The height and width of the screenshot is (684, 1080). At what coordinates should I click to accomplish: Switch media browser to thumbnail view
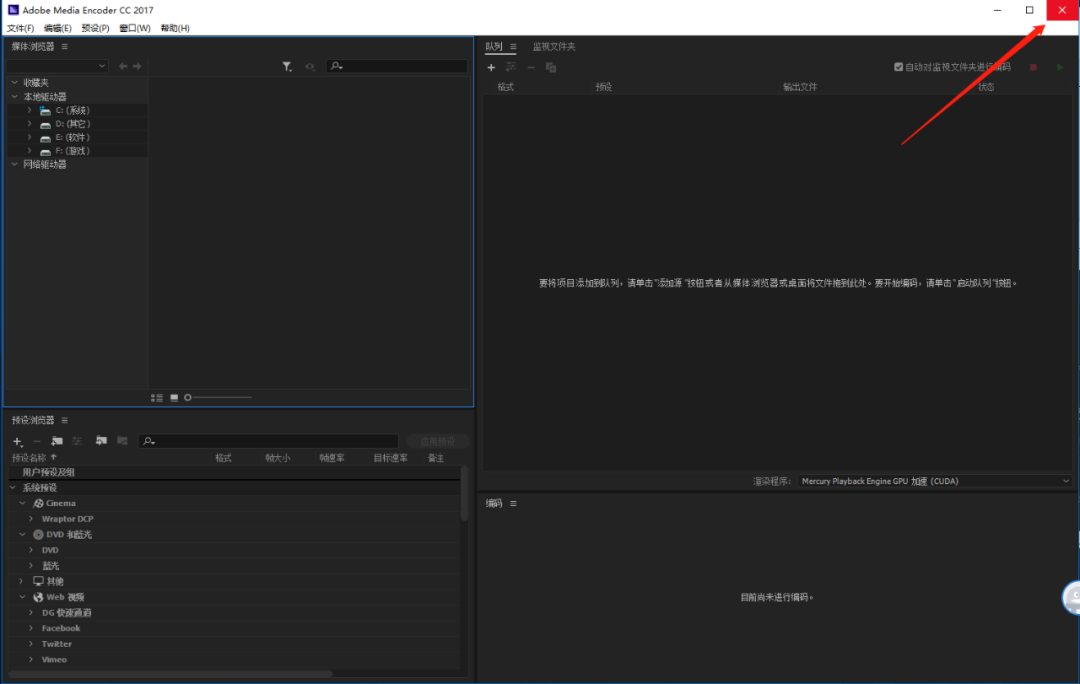174,398
